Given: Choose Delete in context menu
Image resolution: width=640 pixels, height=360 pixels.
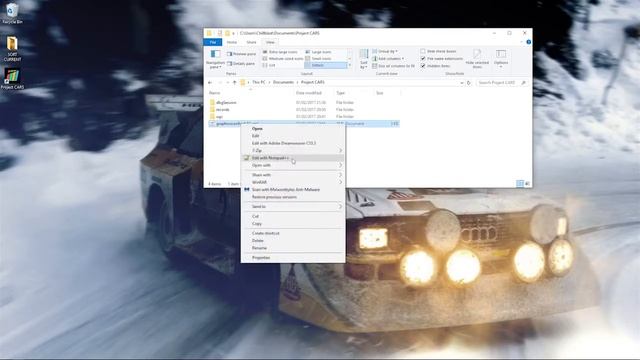Looking at the screenshot, I should coord(293,241).
